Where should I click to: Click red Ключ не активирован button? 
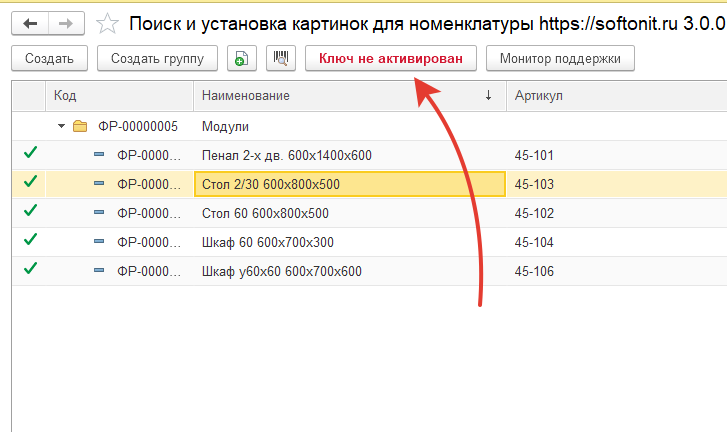(x=391, y=58)
